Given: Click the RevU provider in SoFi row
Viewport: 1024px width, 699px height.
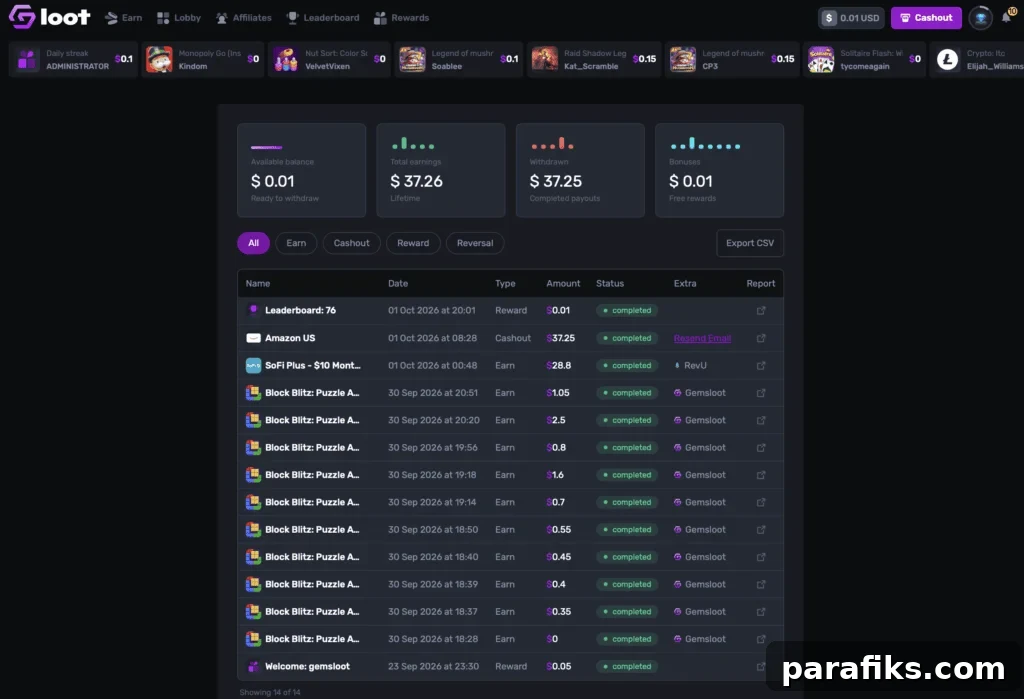Looking at the screenshot, I should click(x=690, y=366).
